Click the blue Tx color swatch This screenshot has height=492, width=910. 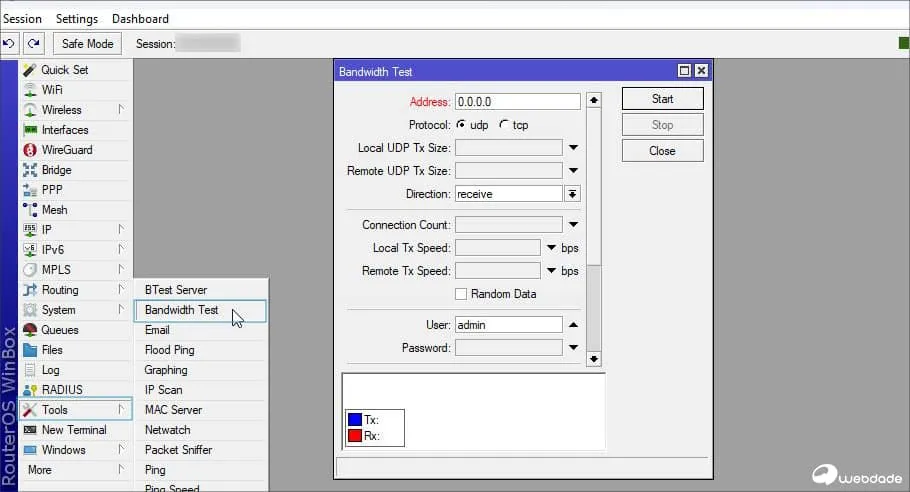(x=354, y=420)
